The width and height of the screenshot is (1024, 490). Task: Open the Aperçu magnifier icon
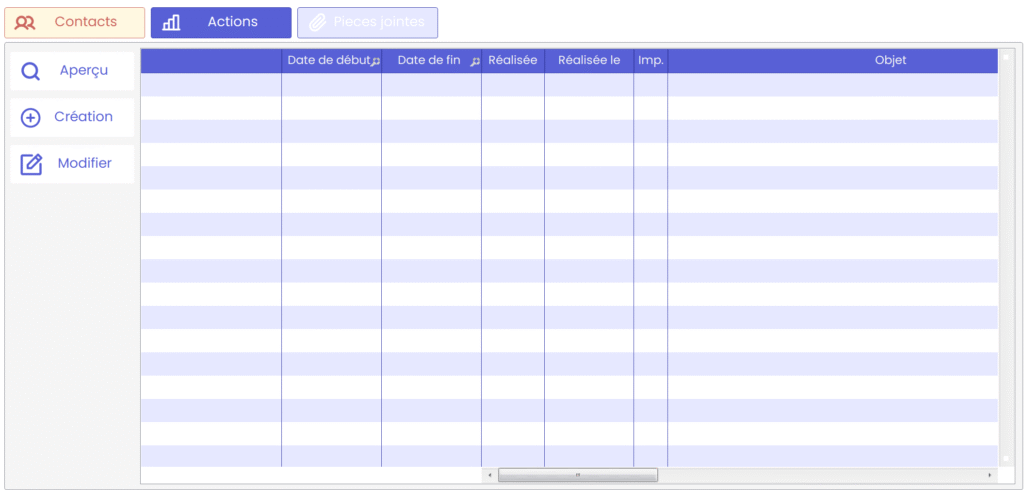[31, 71]
